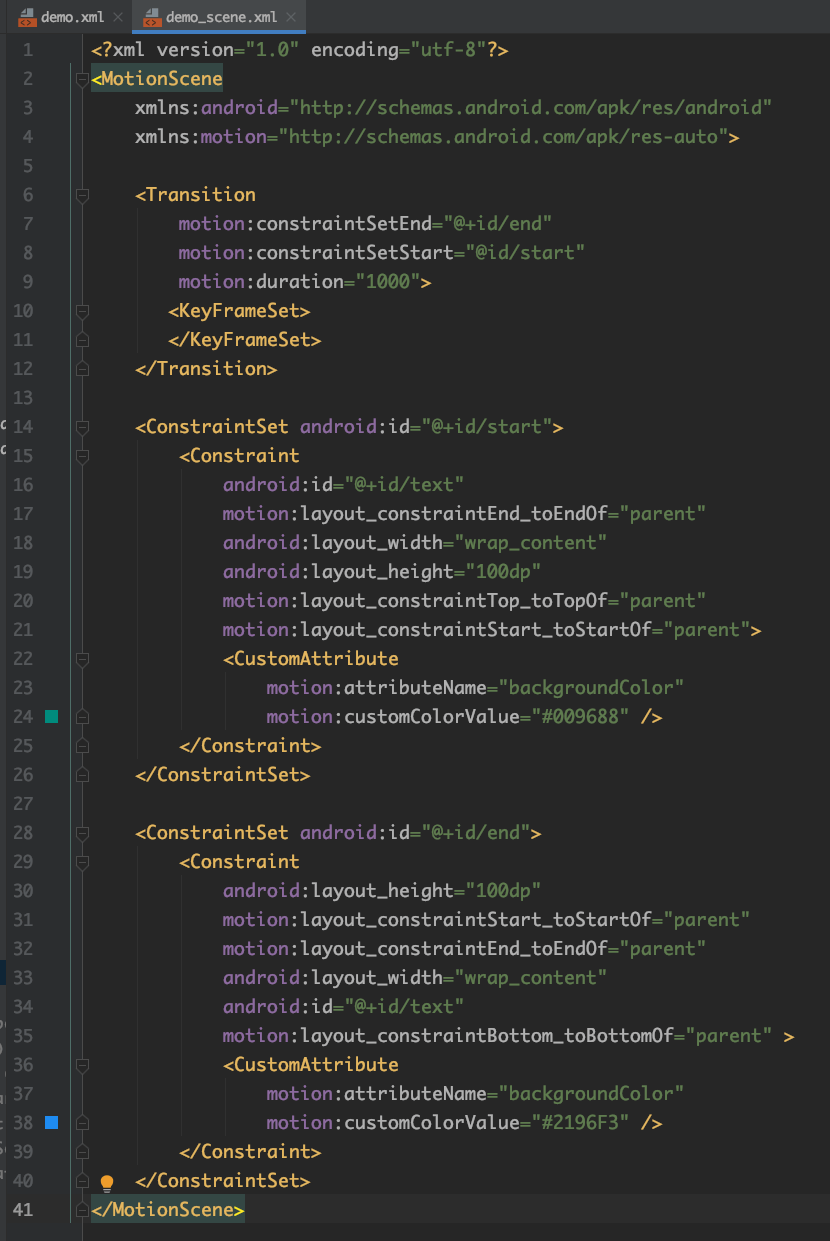Open the blue #2196F3 gutter color swatch
This screenshot has height=1241, width=830.
point(52,1122)
